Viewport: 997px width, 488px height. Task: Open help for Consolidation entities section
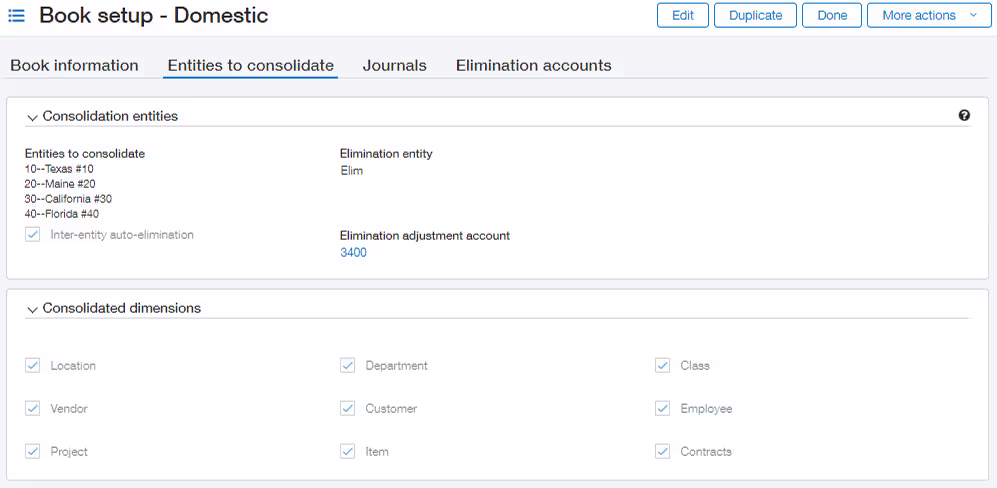(964, 115)
